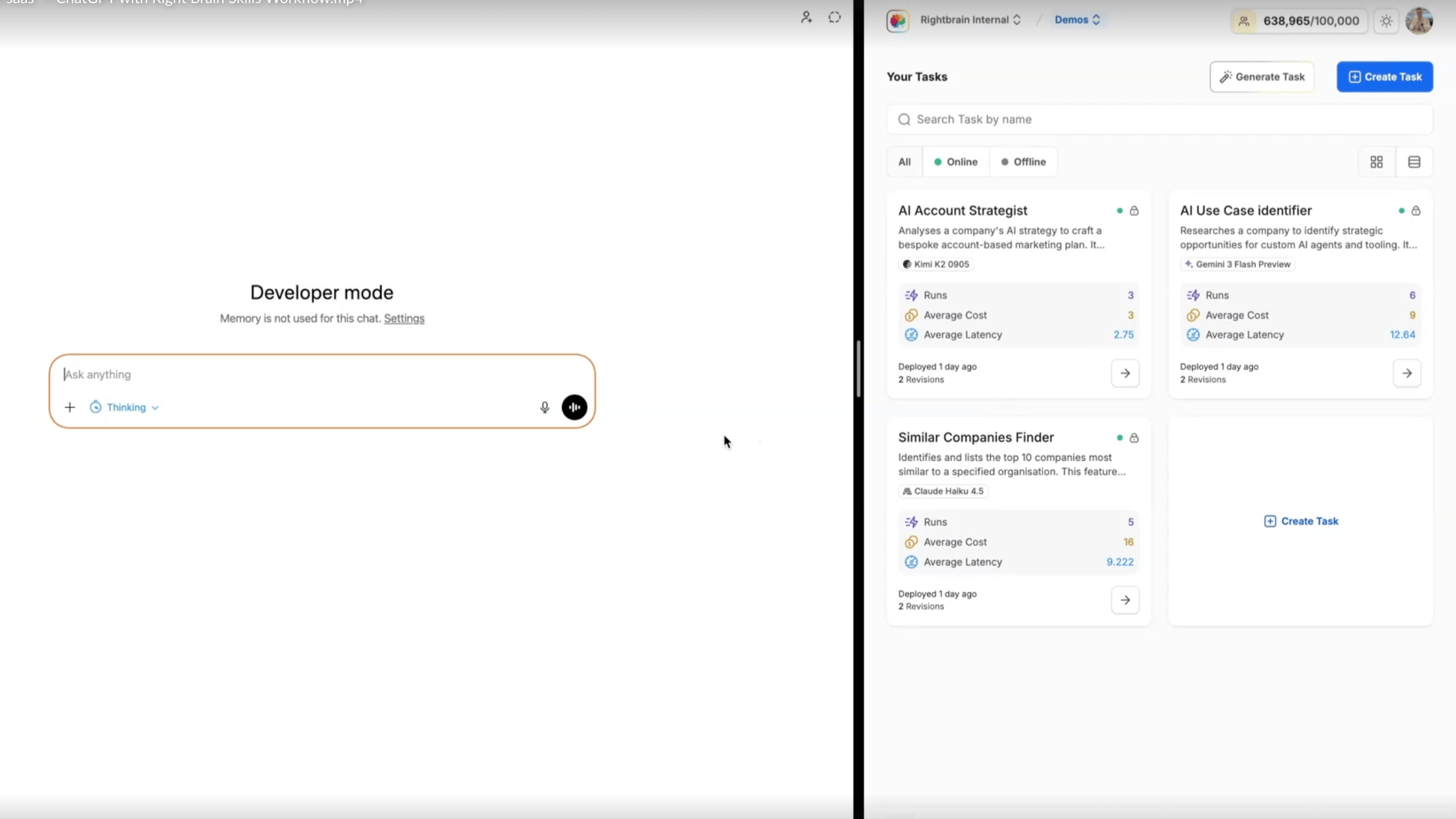Open Similar Companies Finder arrow button
This screenshot has height=819, width=1456.
pos(1125,600)
